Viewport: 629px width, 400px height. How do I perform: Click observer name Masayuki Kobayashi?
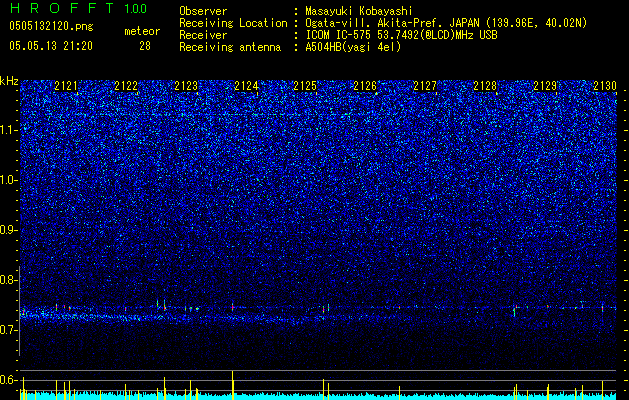point(359,11)
